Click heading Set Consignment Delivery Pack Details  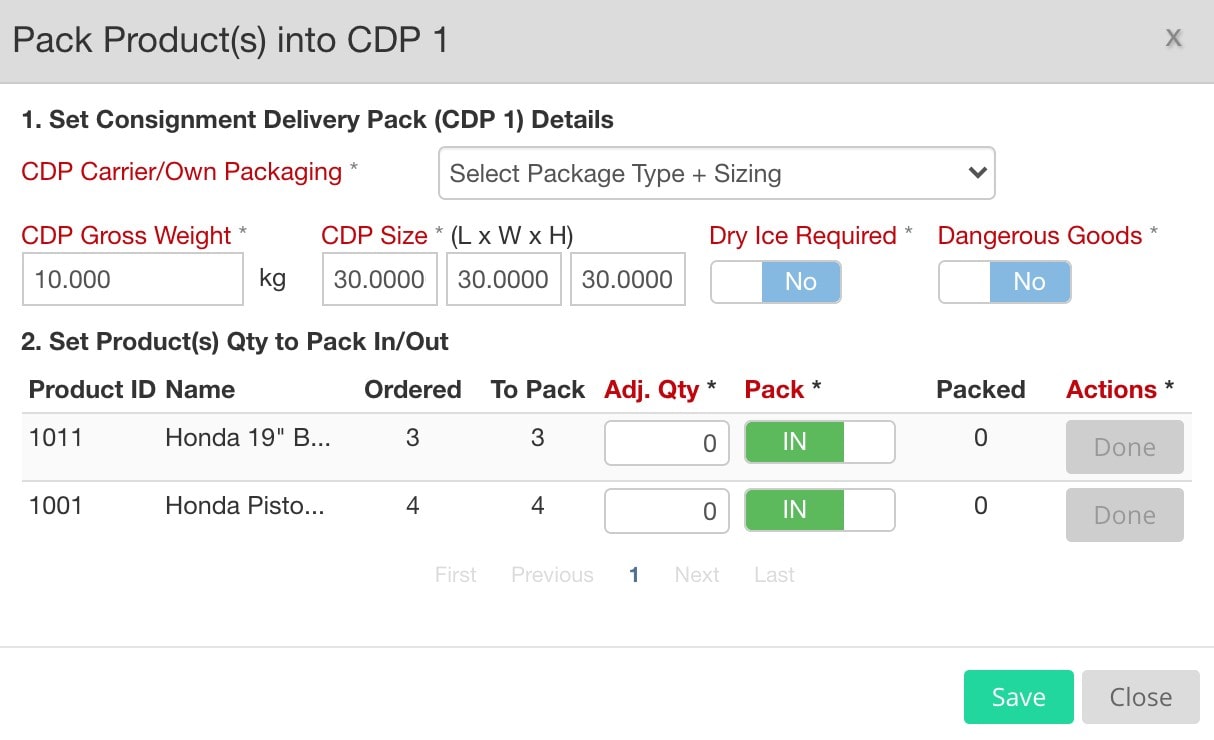pos(317,120)
